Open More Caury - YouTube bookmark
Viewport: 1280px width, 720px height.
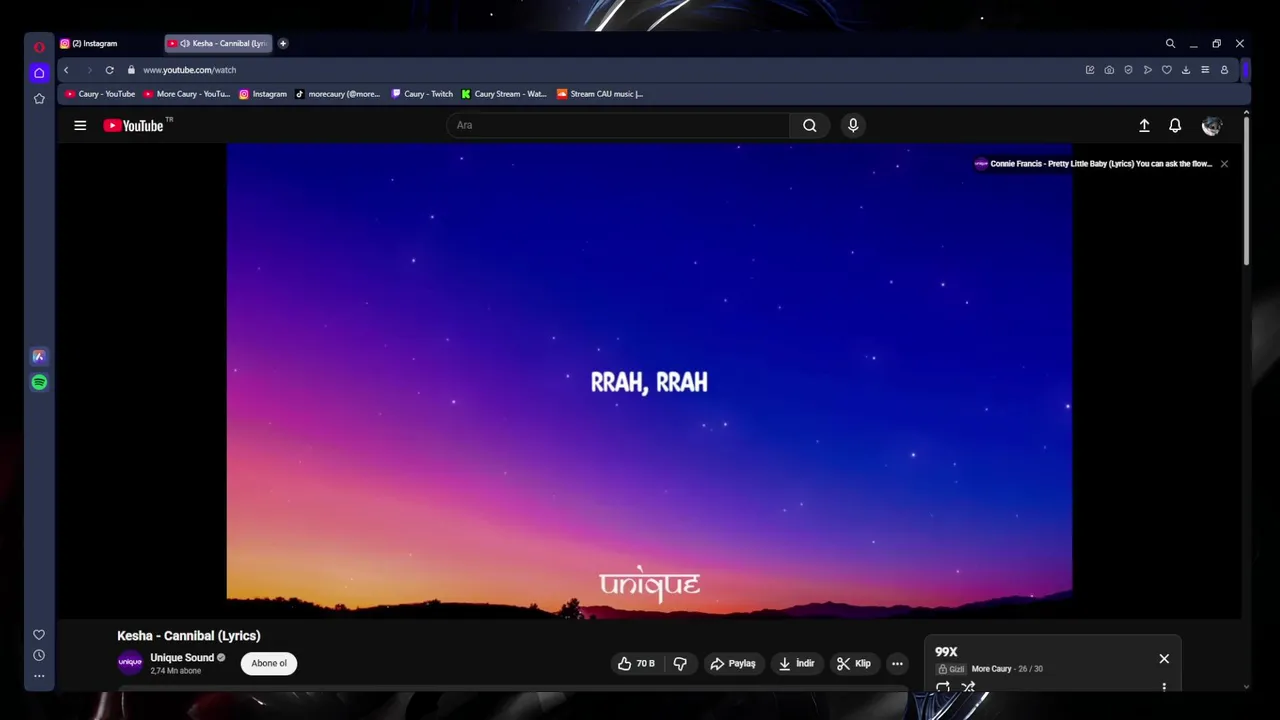187,94
